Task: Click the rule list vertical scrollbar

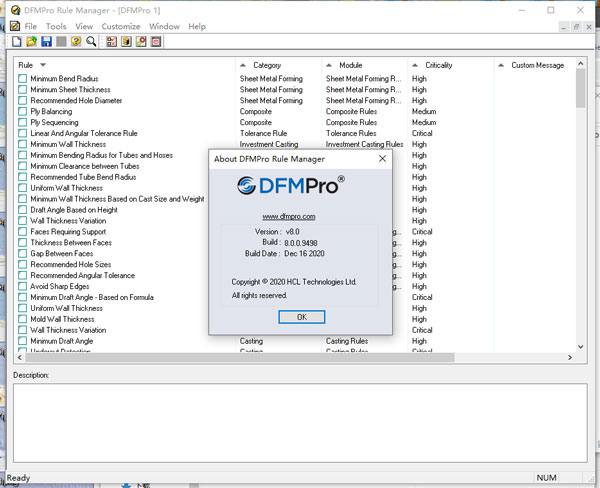Action: (581, 200)
